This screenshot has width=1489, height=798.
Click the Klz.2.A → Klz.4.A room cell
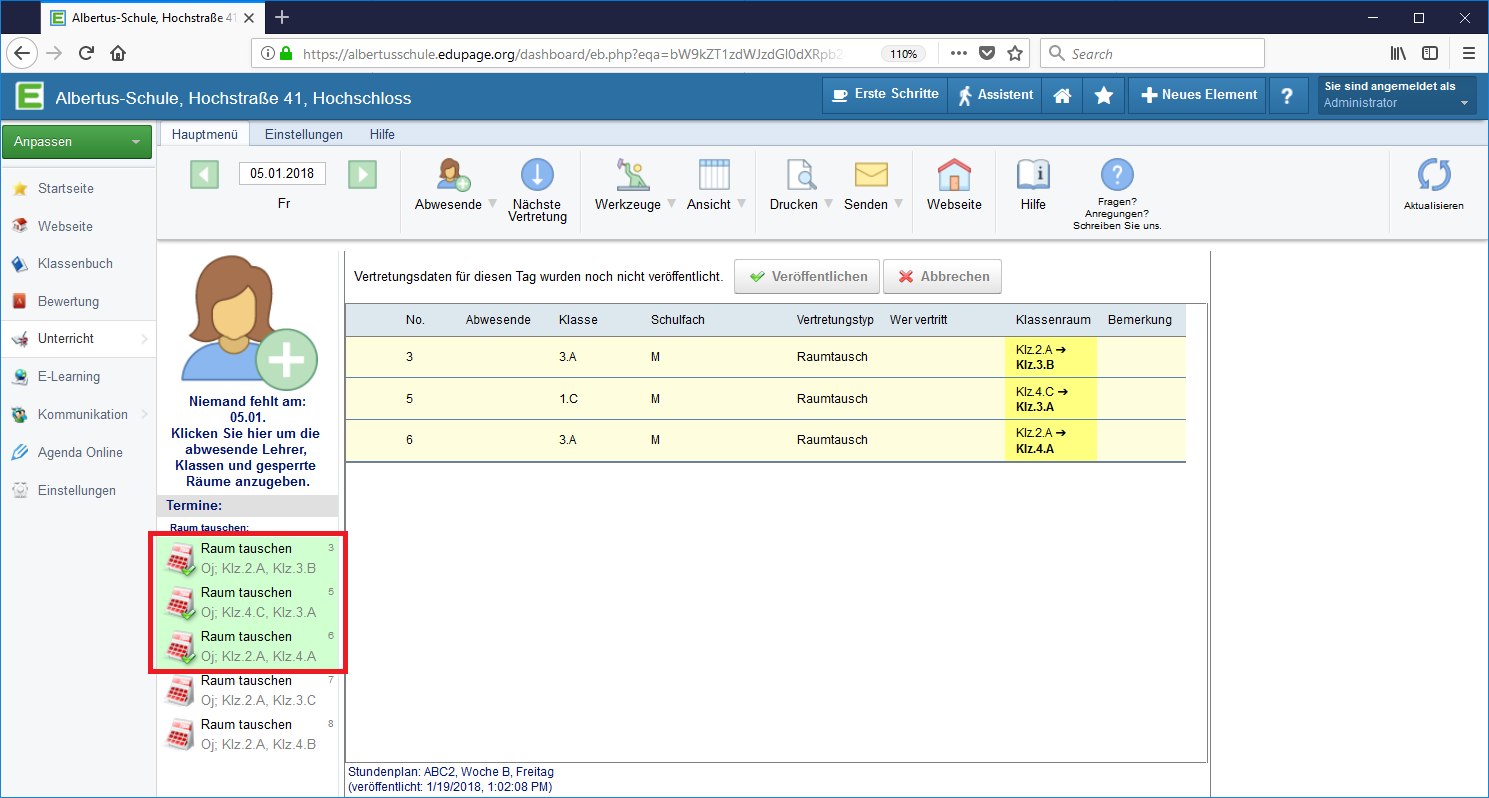[1051, 440]
